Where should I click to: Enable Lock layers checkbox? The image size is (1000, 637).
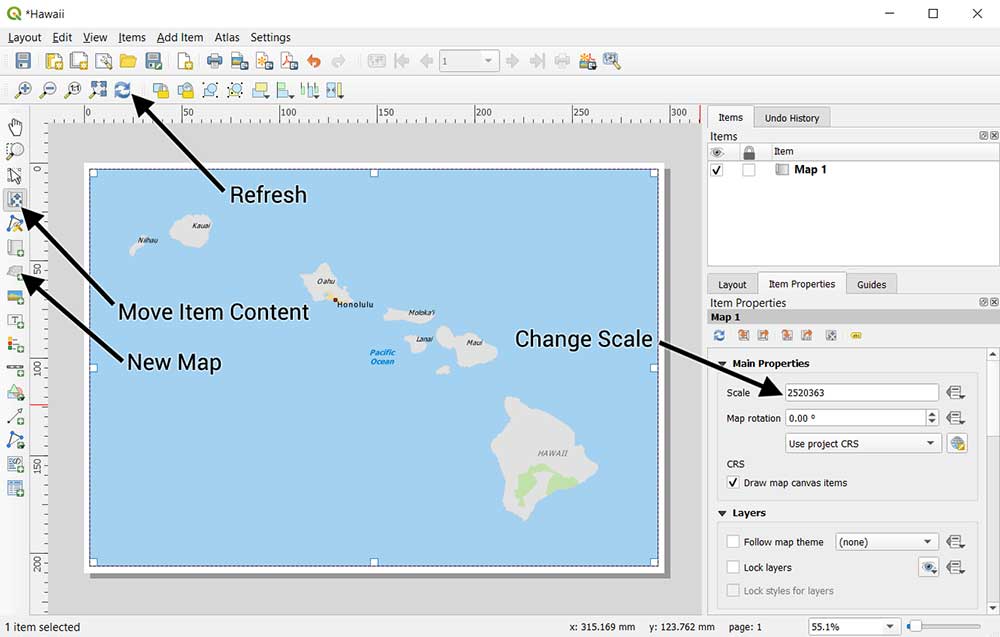(x=733, y=567)
